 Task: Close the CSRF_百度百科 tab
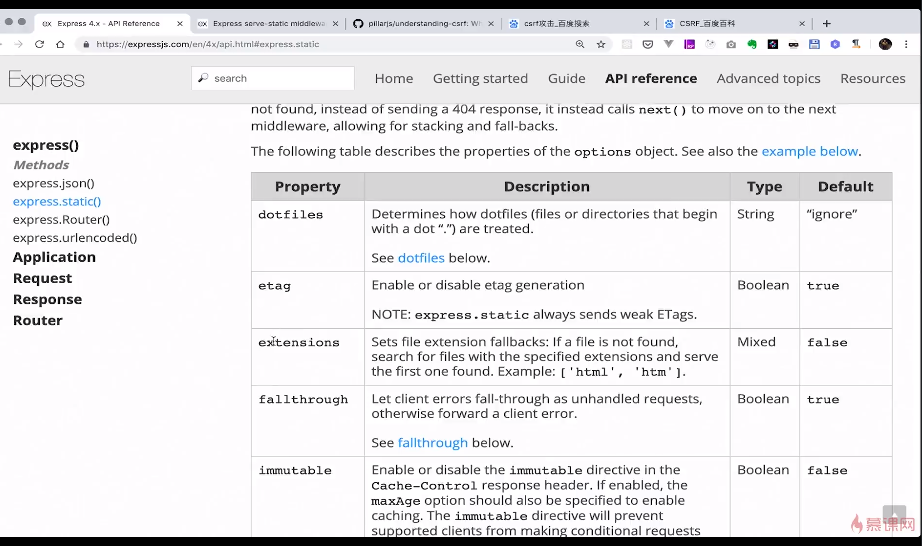coord(802,24)
